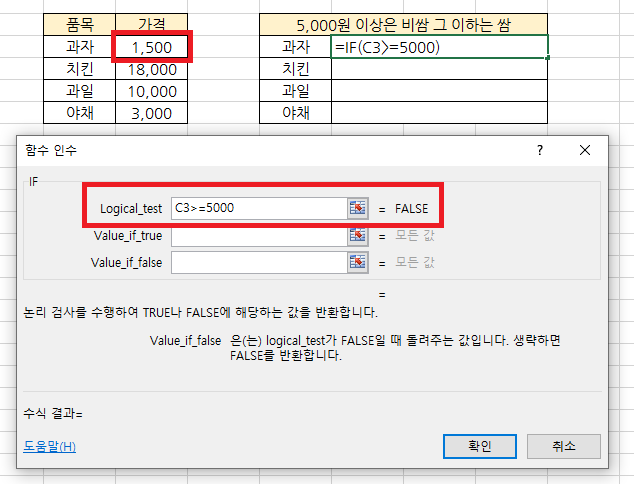Viewport: 634px width, 484px height.
Task: Click the dialog help question mark
Action: [540, 150]
